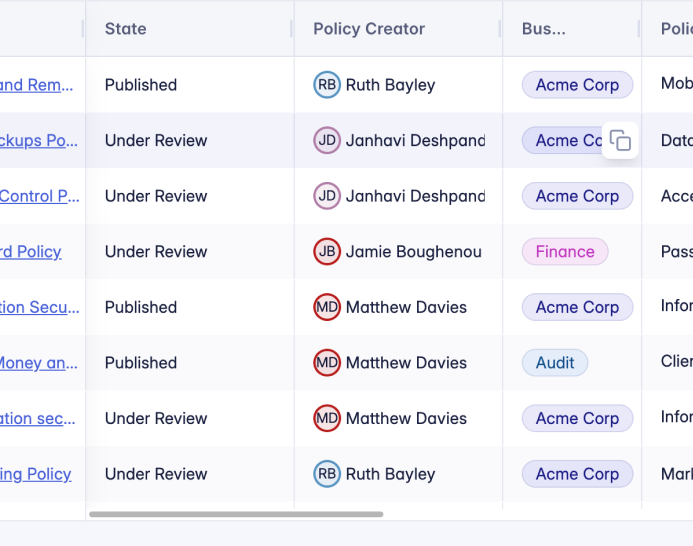
Task: Click the JD avatar in the 'ckups Po...' row
Action: (x=327, y=141)
